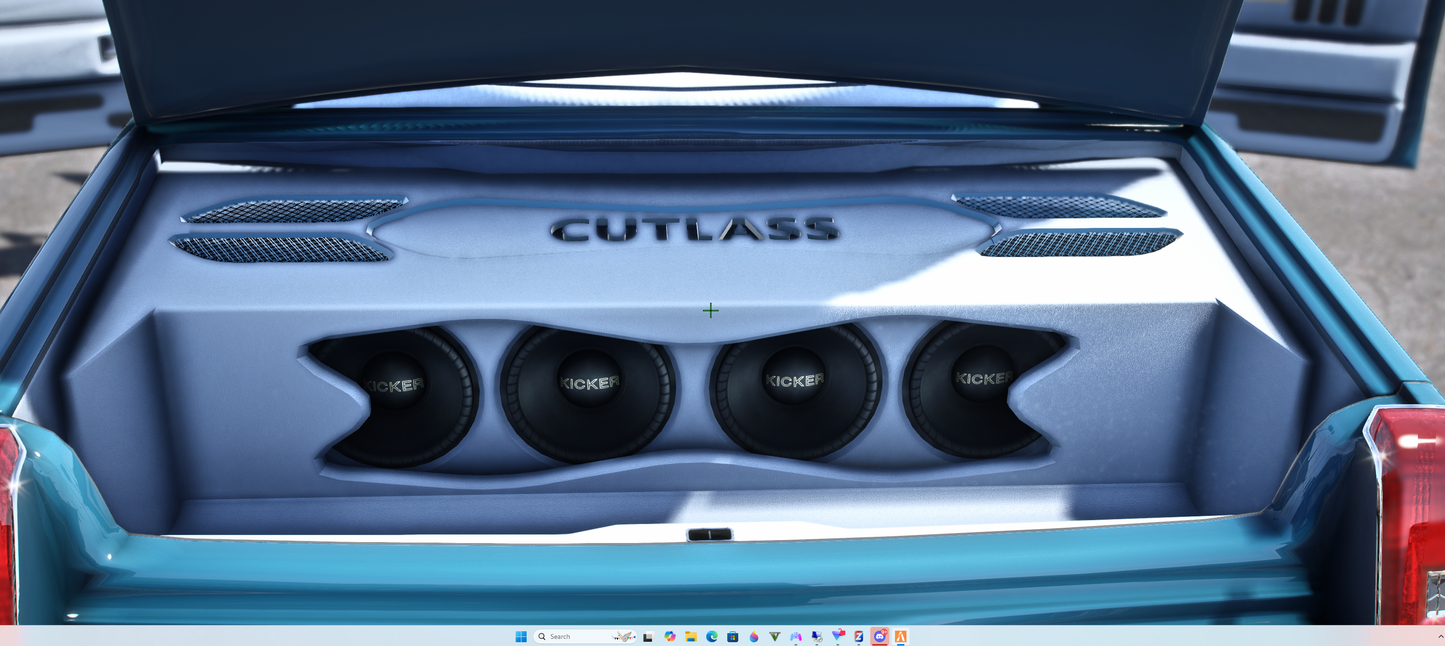
Task: Open the Start menu
Action: point(521,636)
